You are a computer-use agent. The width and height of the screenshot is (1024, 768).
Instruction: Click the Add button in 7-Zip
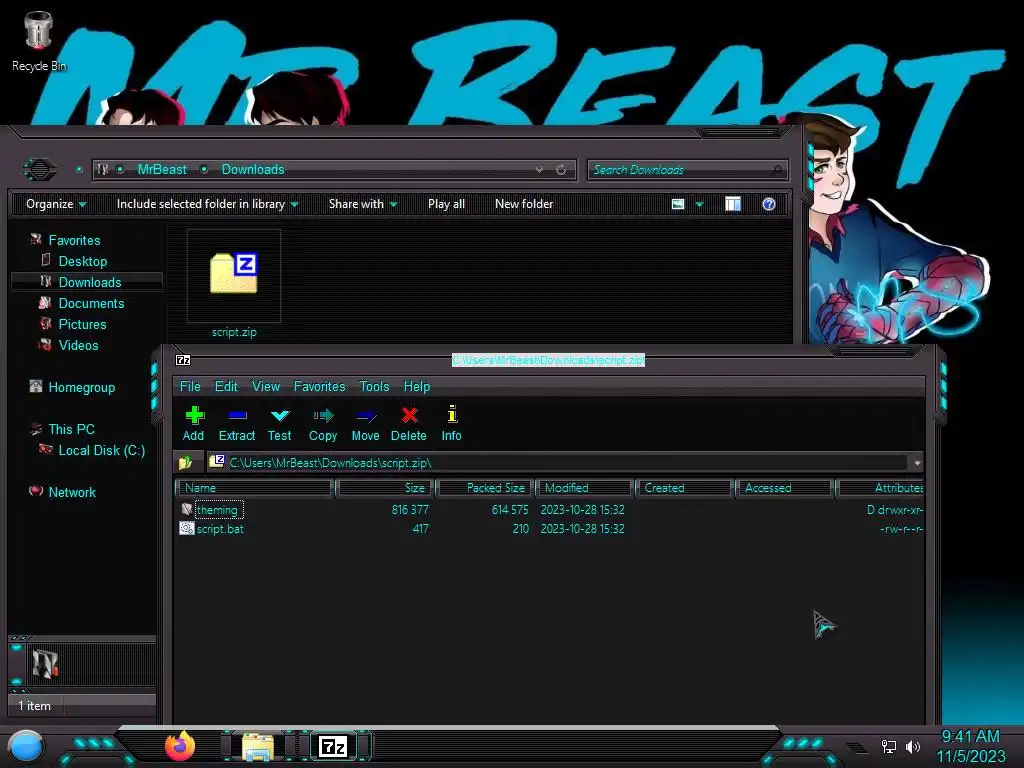click(x=194, y=424)
